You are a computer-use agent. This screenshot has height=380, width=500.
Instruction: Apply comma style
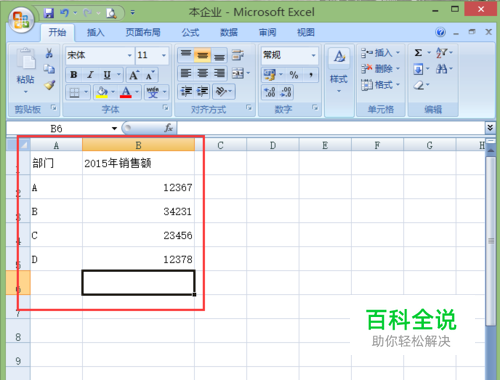point(311,75)
